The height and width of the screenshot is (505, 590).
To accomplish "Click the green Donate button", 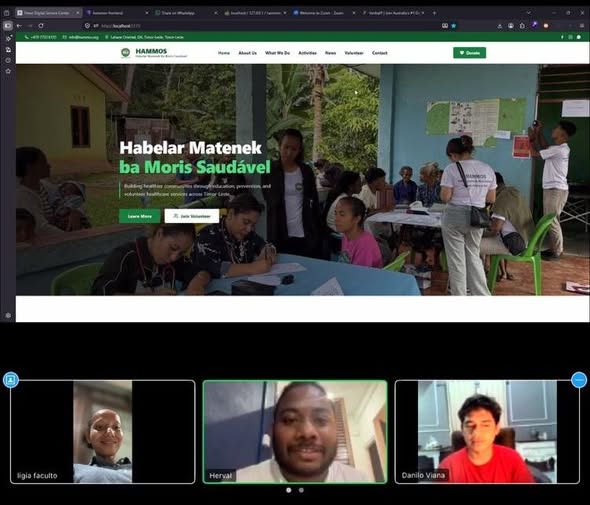I will click(469, 53).
